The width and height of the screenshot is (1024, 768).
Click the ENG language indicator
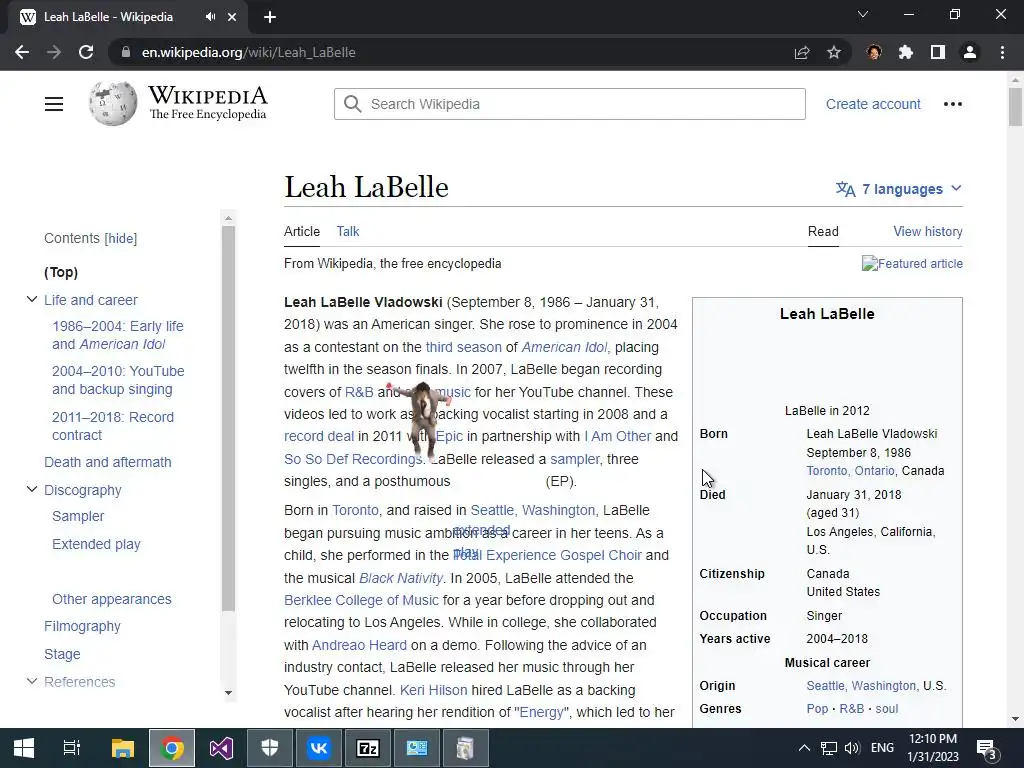coord(882,748)
